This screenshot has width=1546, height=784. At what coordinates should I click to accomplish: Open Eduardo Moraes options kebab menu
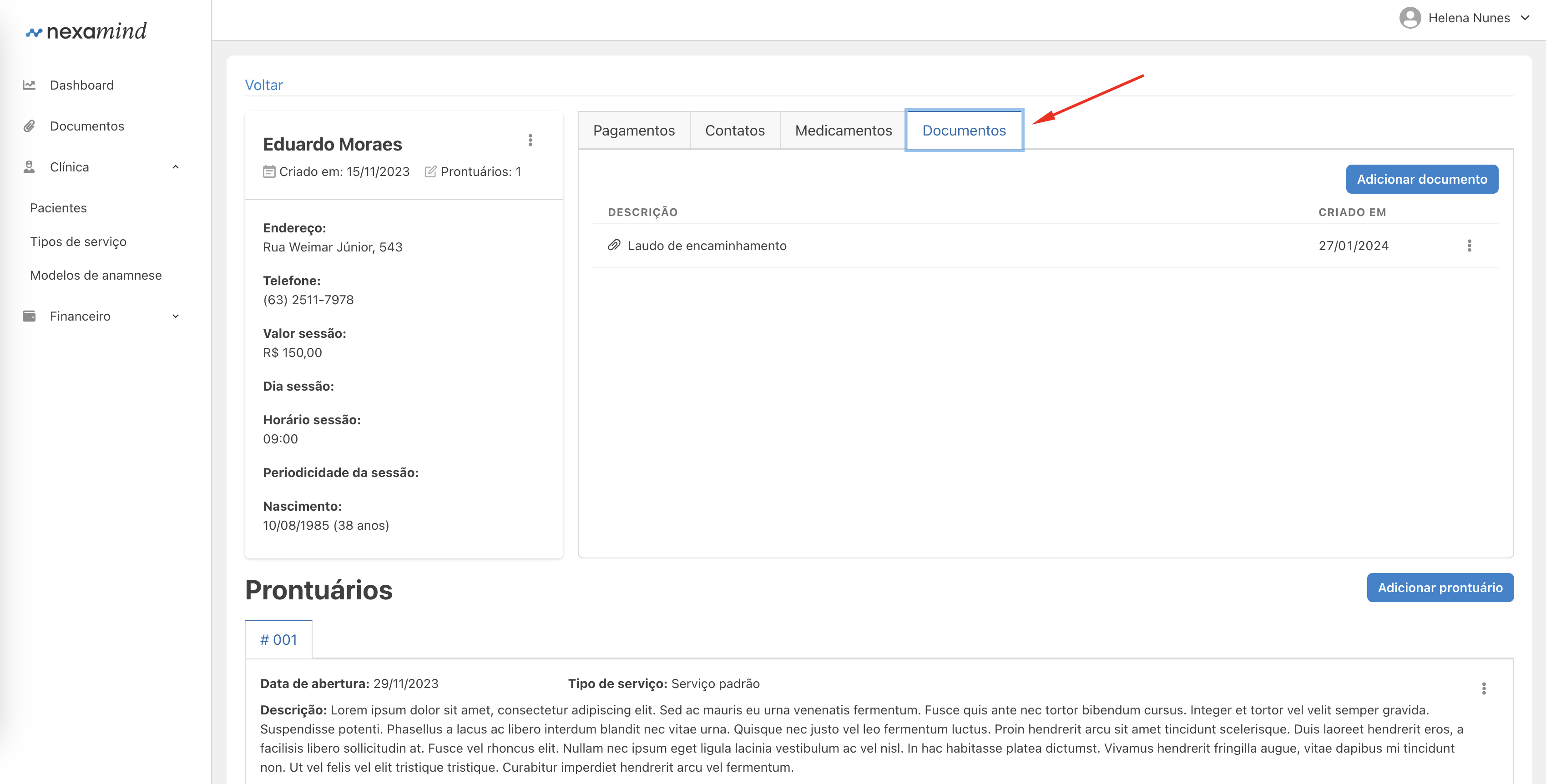530,141
